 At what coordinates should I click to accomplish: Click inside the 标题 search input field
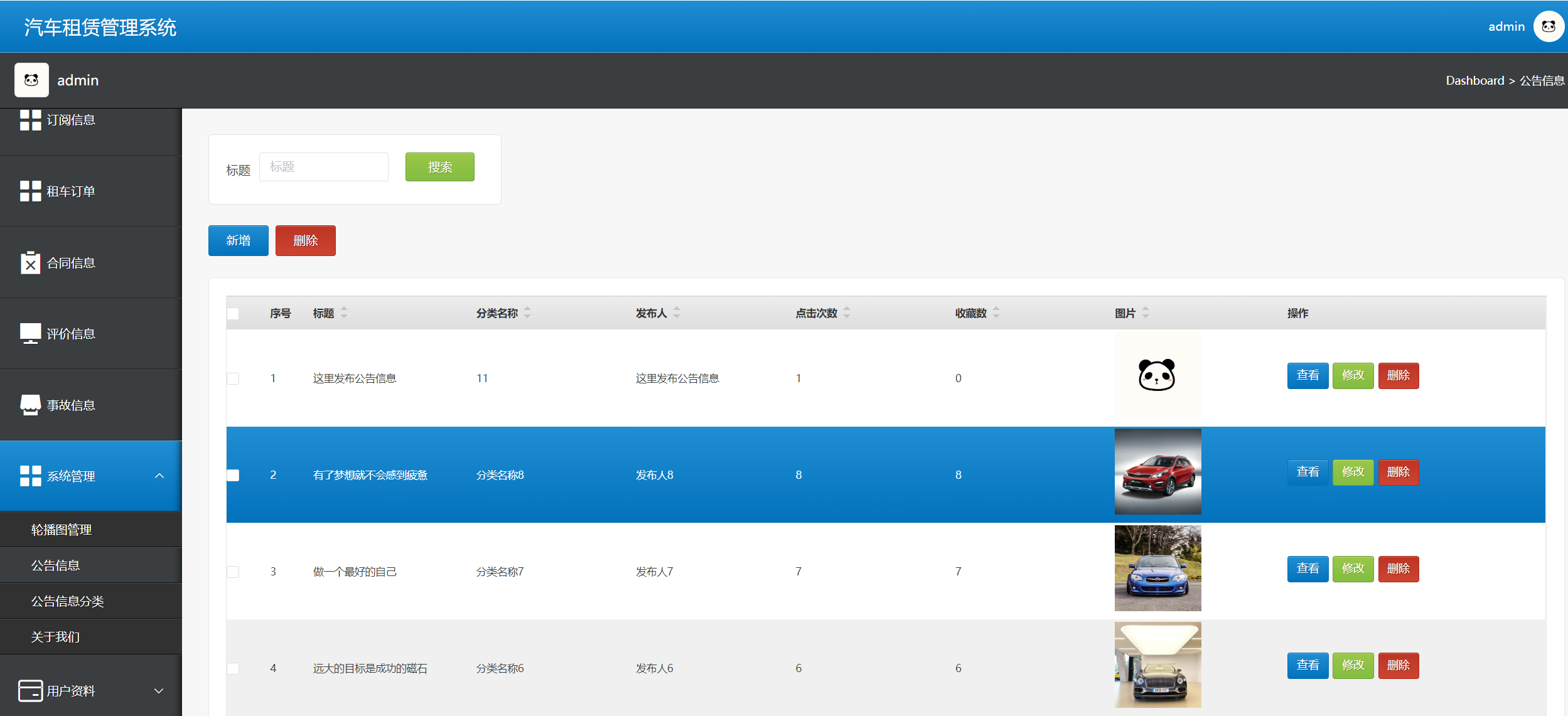[x=323, y=166]
